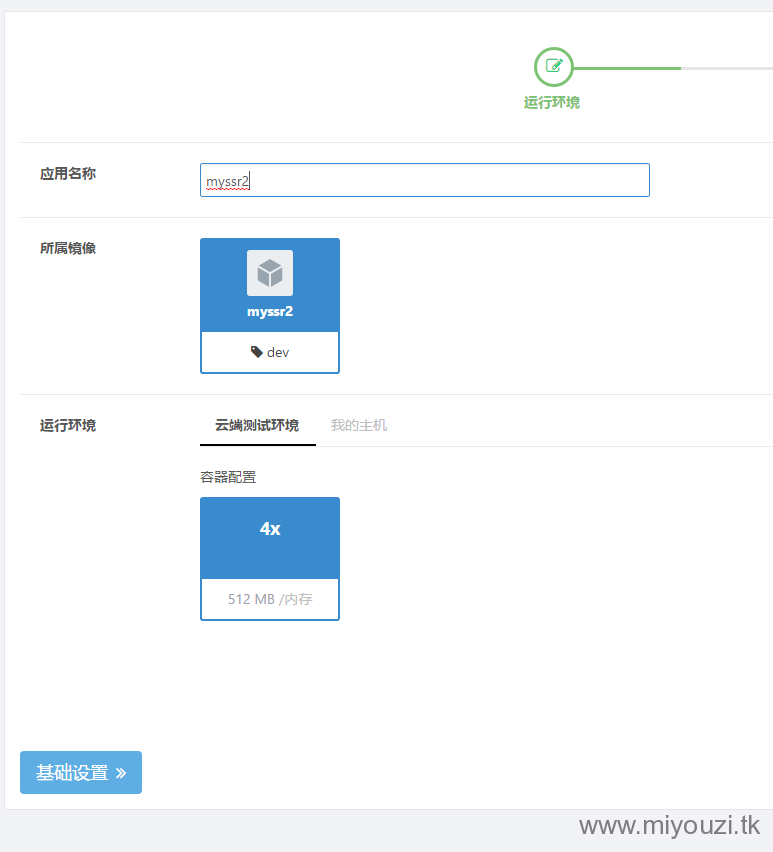This screenshot has width=773, height=852.
Task: Click the dev tag icon
Action: click(256, 352)
